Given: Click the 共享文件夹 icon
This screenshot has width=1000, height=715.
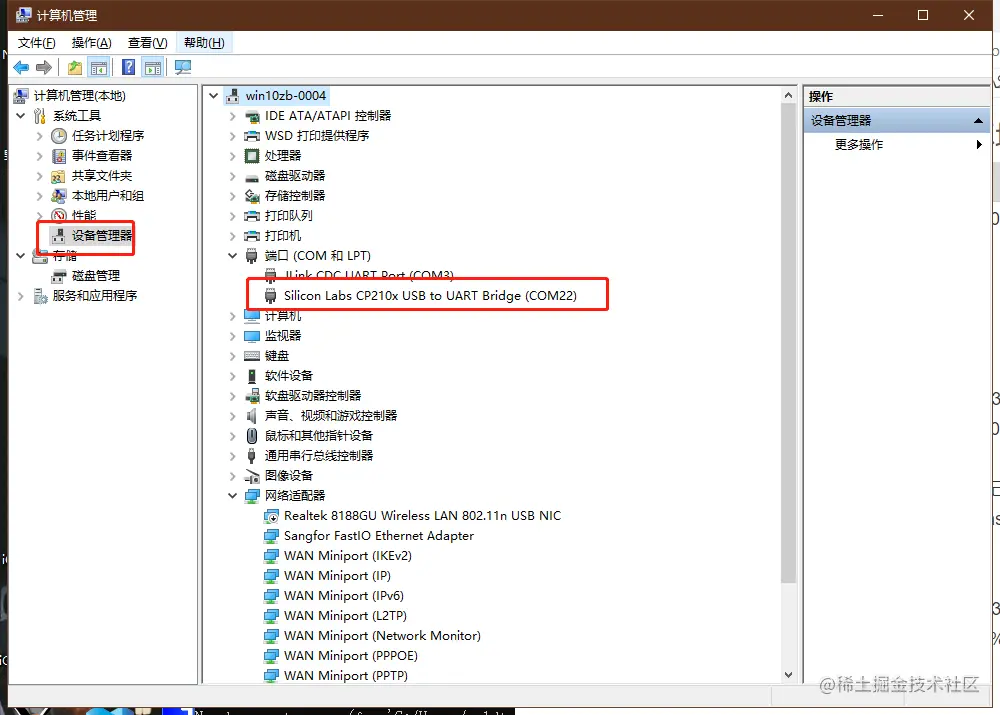Looking at the screenshot, I should [59, 176].
